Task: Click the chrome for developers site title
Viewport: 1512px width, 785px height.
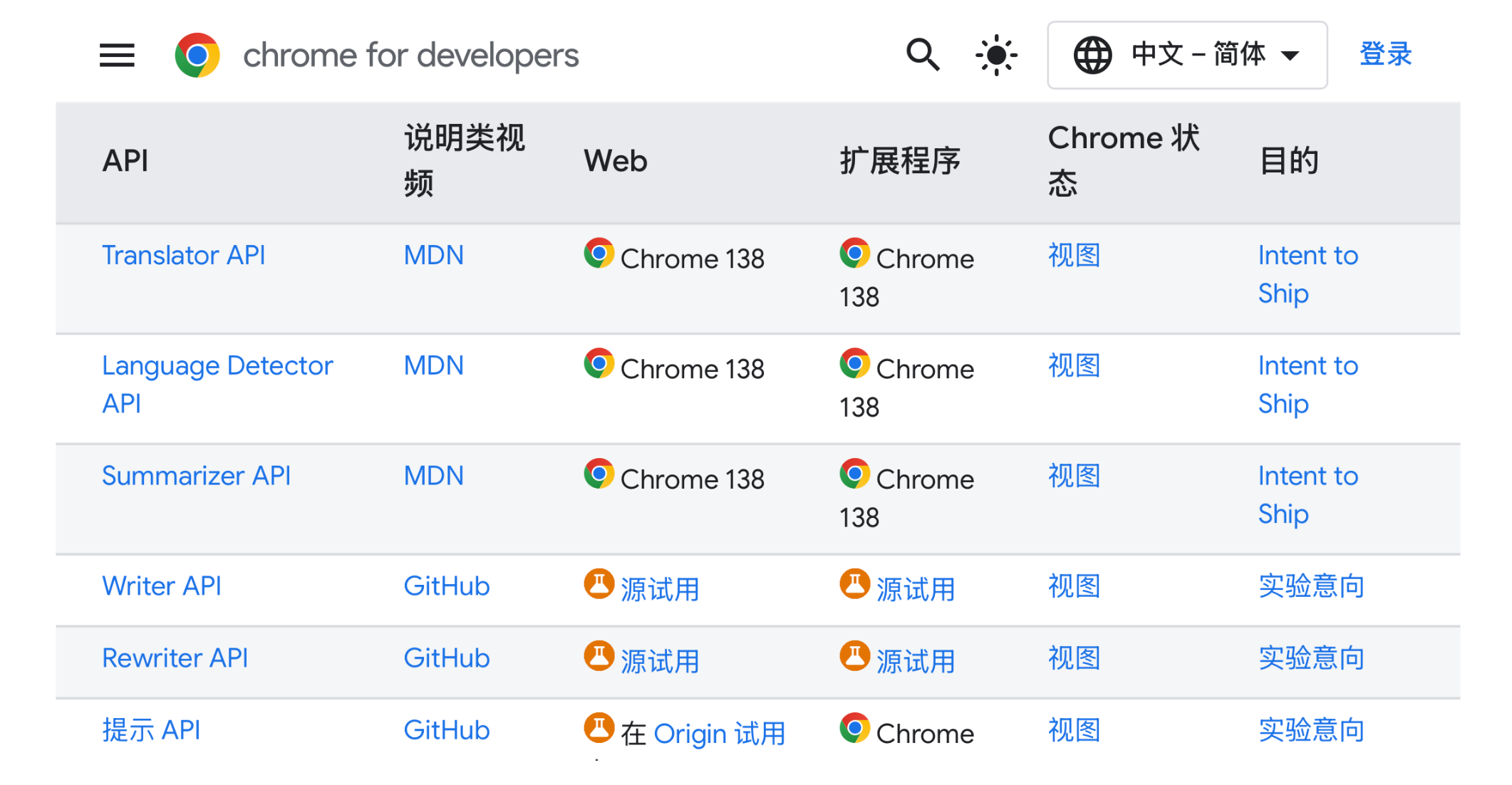Action: point(410,55)
